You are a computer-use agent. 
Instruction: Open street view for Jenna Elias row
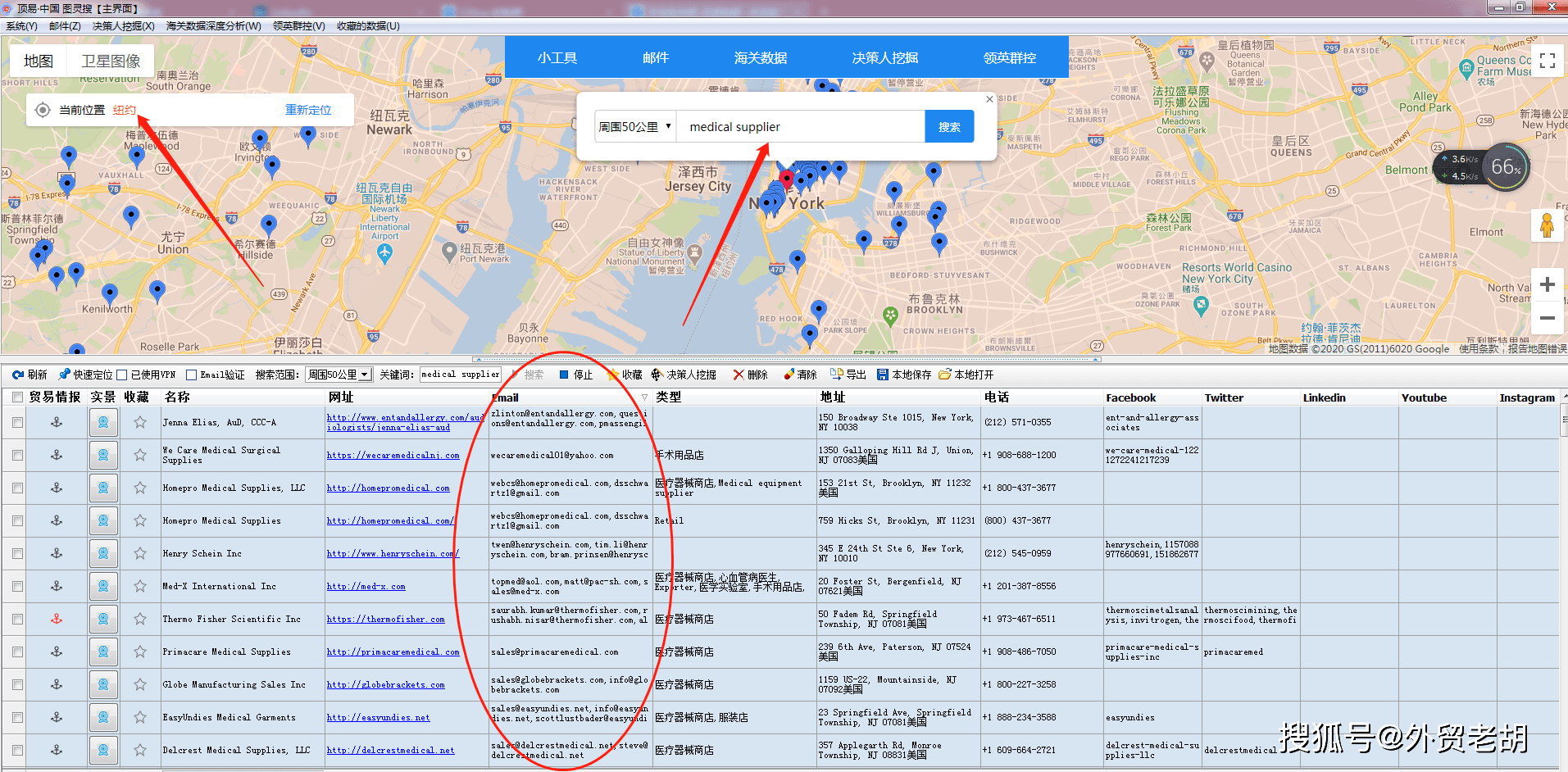(x=103, y=422)
